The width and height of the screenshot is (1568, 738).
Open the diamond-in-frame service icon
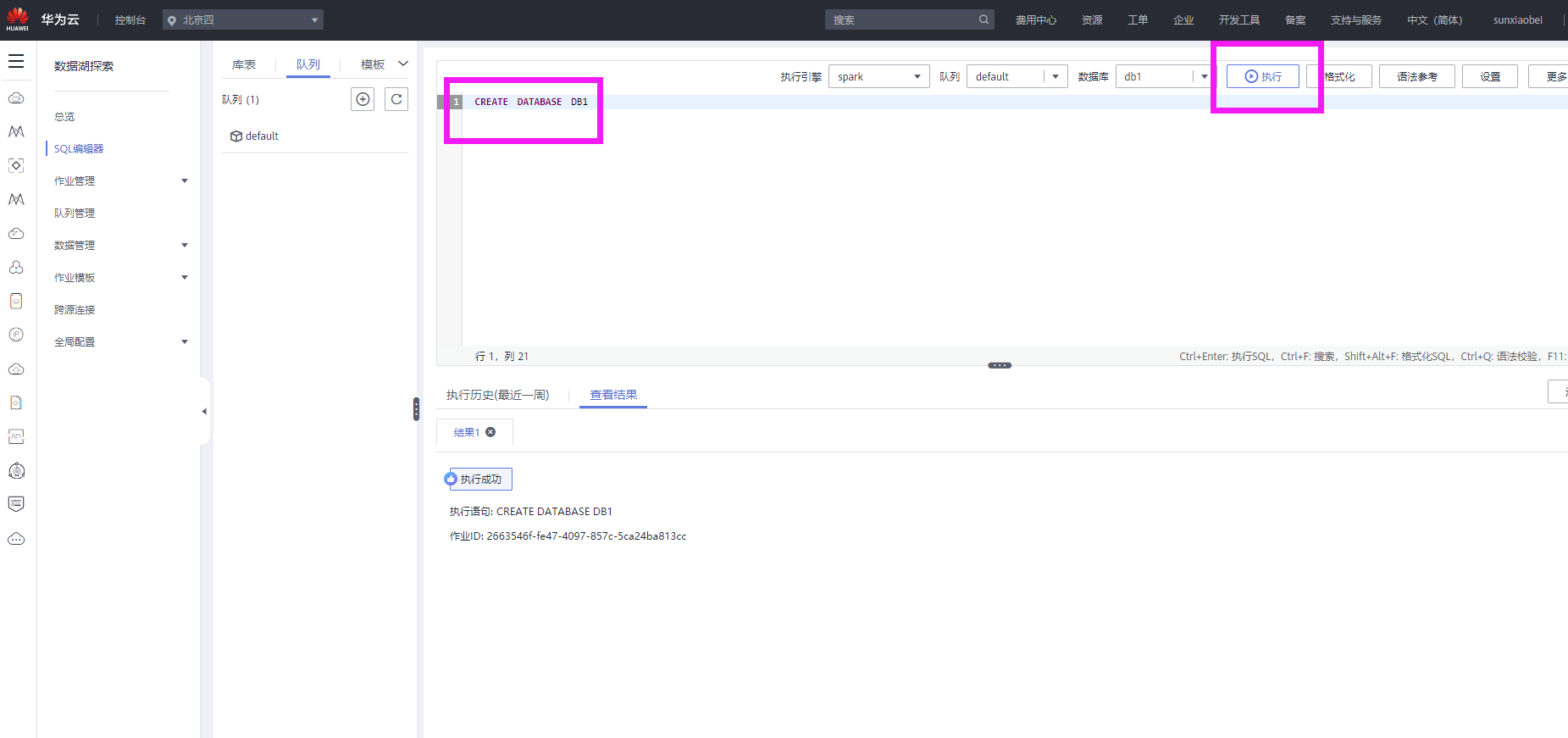pyautogui.click(x=16, y=165)
